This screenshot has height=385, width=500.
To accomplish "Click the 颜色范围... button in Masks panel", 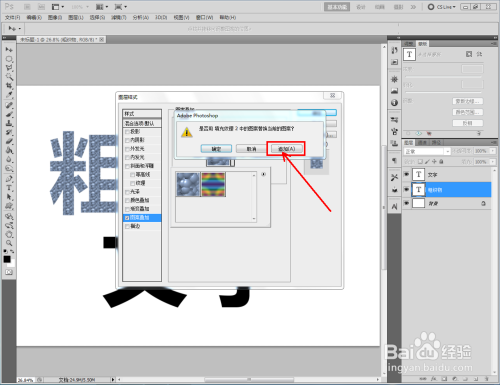I will (468, 112).
